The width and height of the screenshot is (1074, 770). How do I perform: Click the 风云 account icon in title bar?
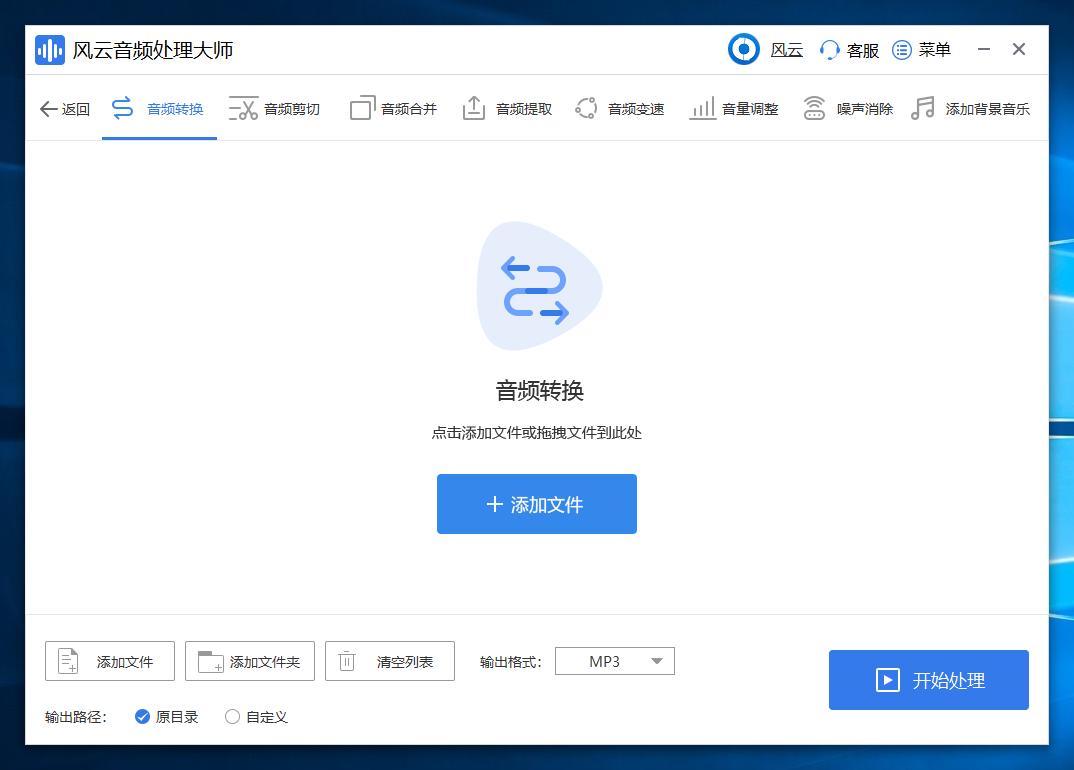click(744, 49)
